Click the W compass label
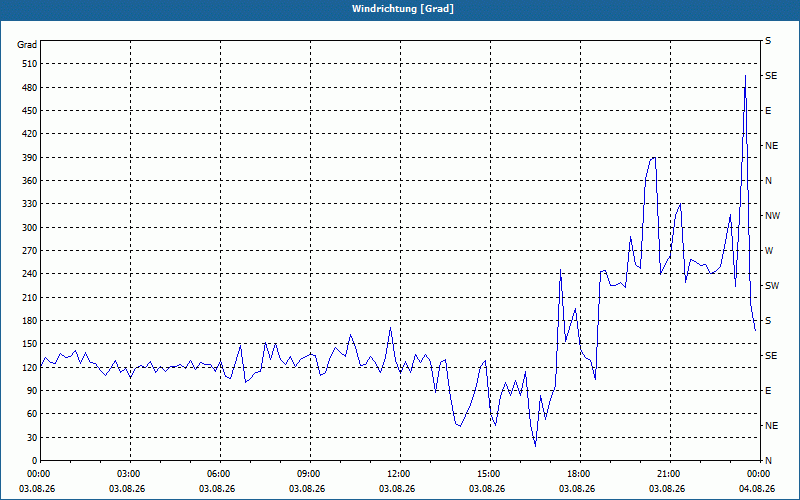The height and width of the screenshot is (500, 800). (769, 251)
